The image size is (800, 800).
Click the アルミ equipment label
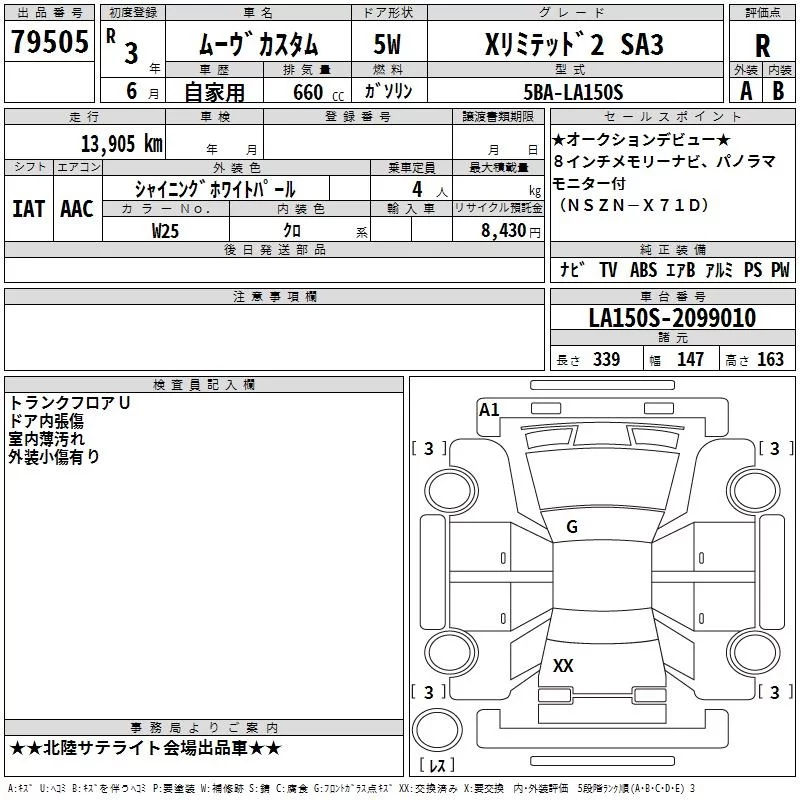(719, 270)
